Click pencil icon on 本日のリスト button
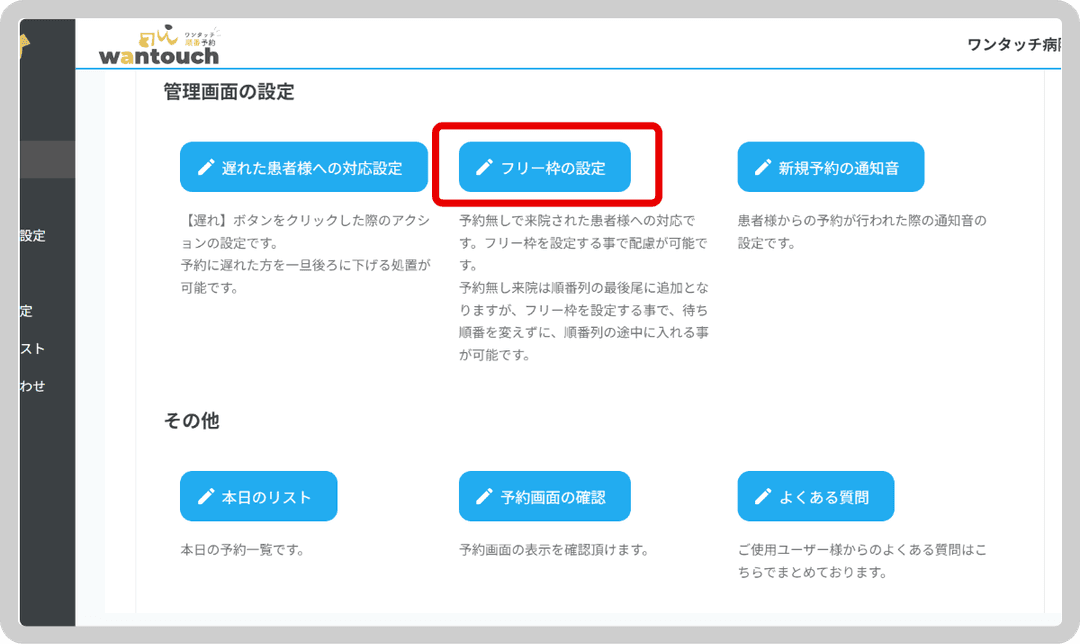 pos(206,496)
